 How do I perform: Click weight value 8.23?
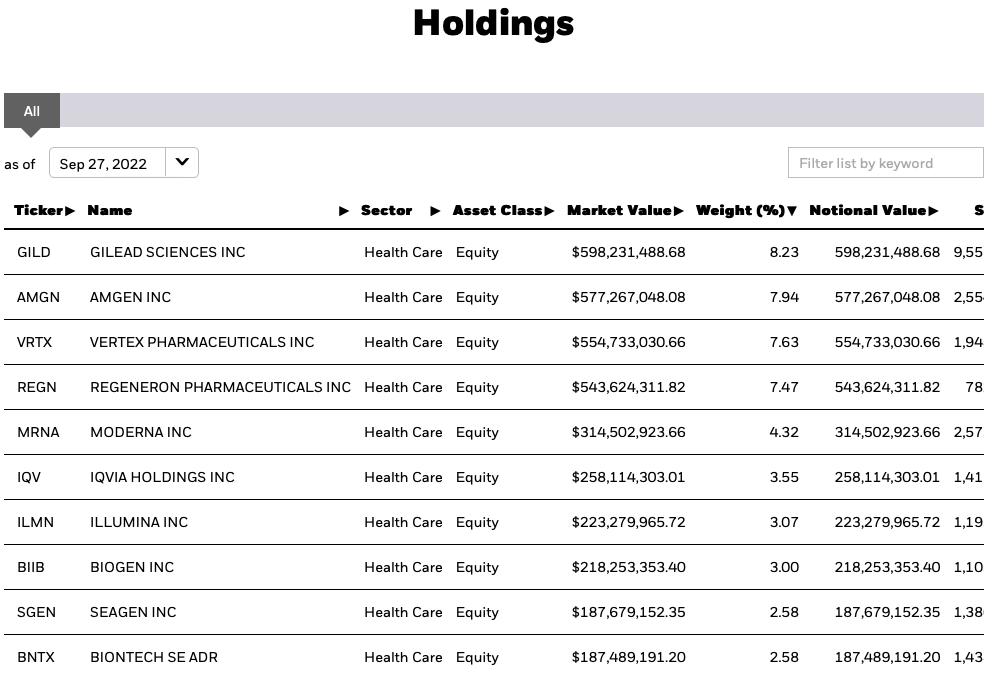(x=784, y=252)
